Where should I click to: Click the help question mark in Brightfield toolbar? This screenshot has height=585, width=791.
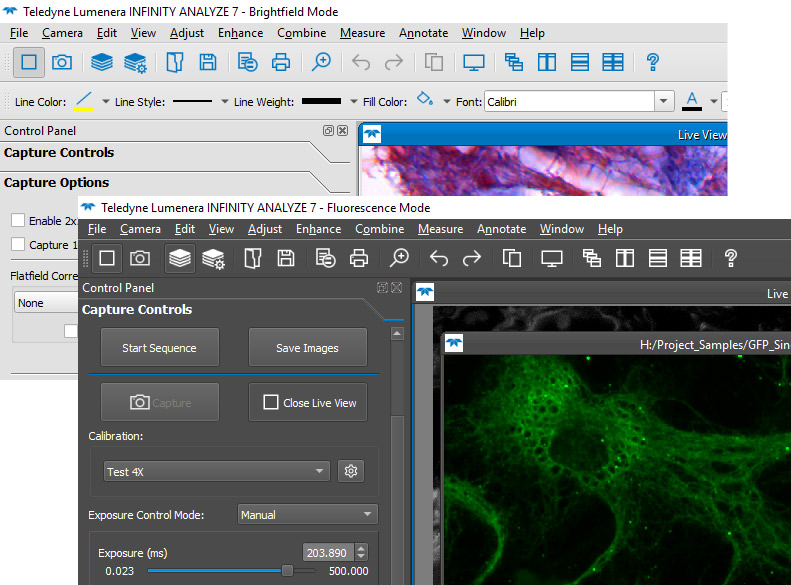point(652,63)
